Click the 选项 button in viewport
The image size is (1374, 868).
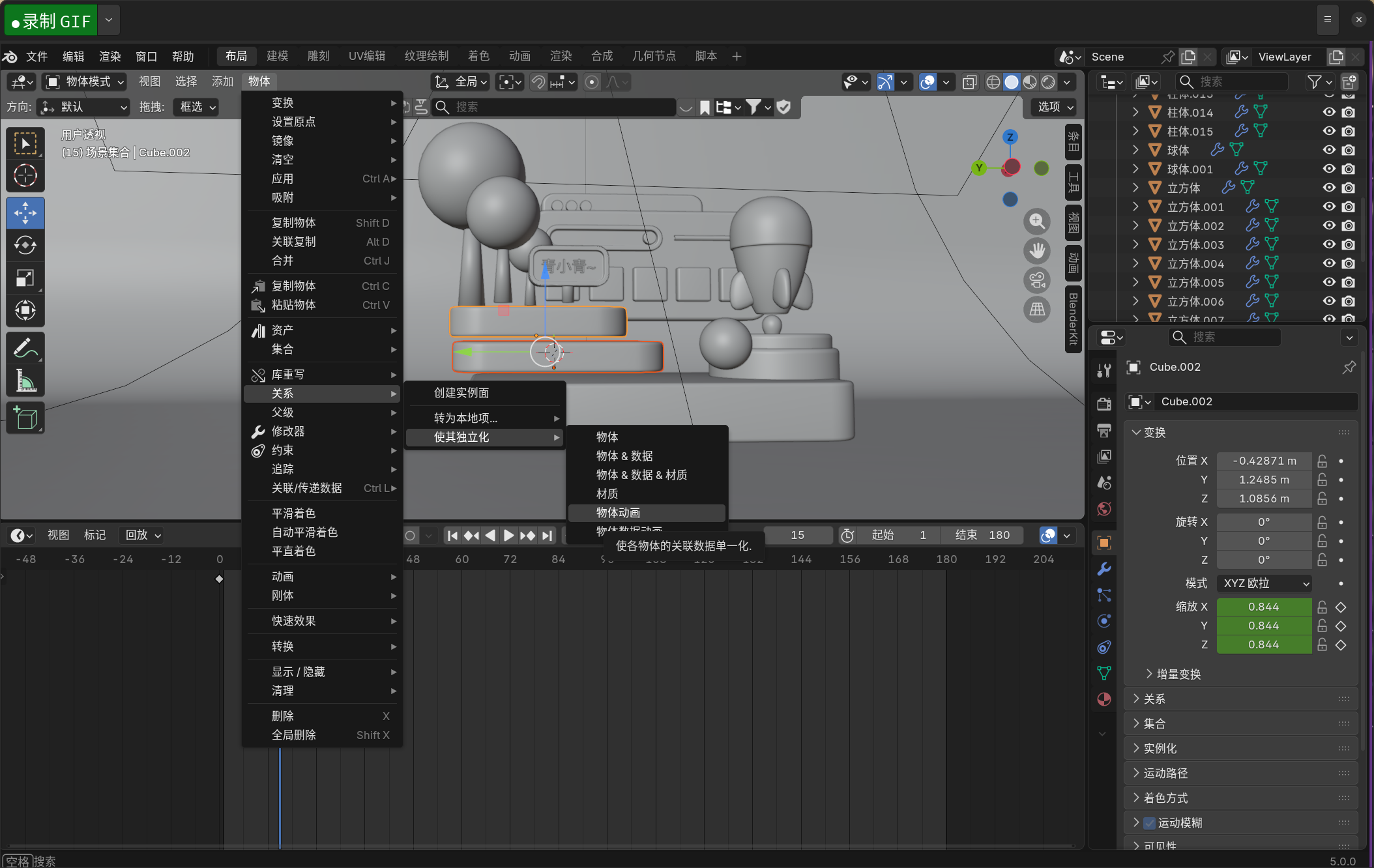(x=1054, y=107)
